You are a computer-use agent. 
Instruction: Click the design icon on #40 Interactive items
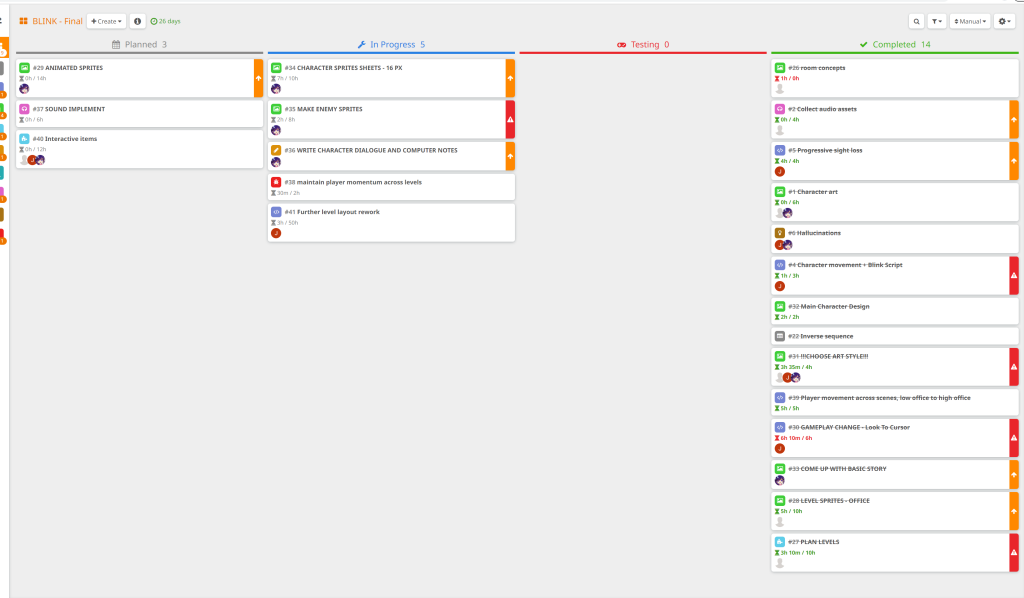click(24, 138)
